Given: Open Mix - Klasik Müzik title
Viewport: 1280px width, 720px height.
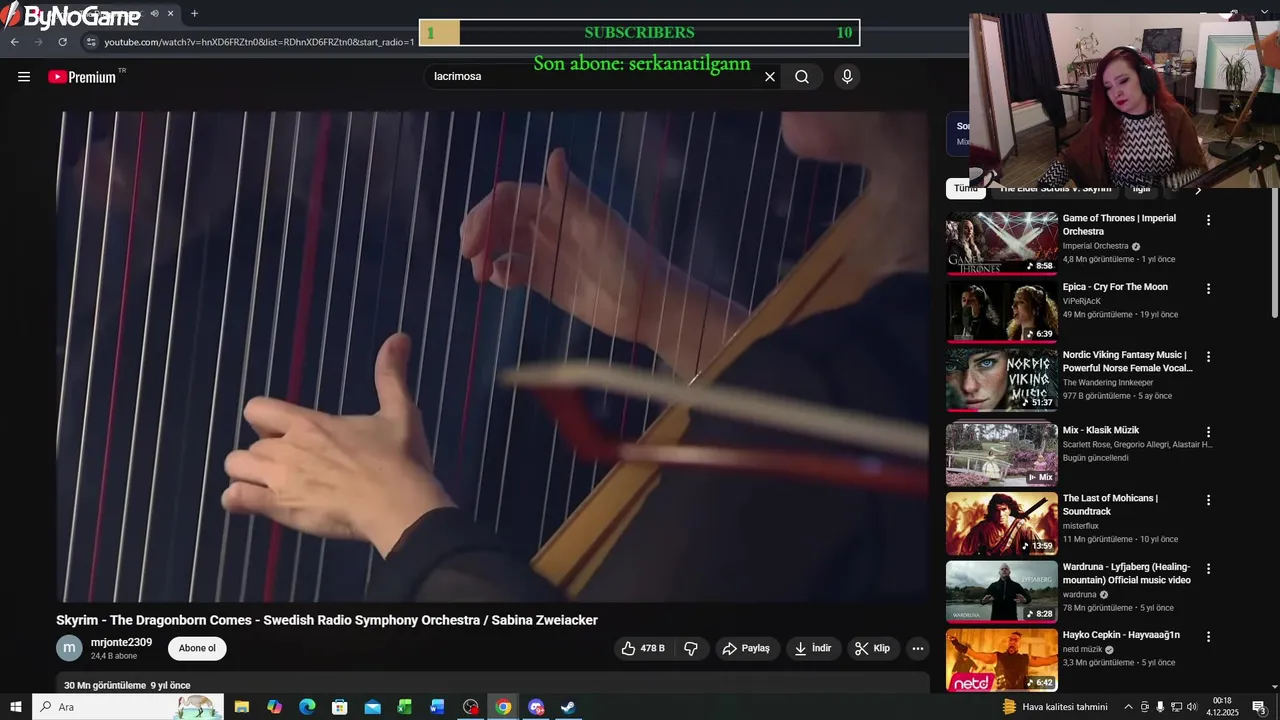Looking at the screenshot, I should 1101,430.
